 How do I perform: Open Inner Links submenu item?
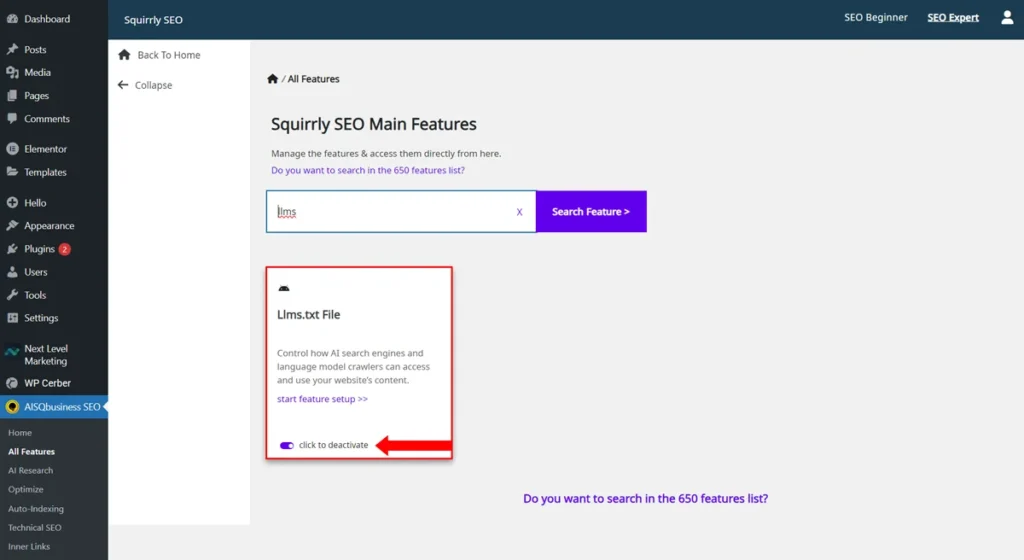(x=29, y=546)
